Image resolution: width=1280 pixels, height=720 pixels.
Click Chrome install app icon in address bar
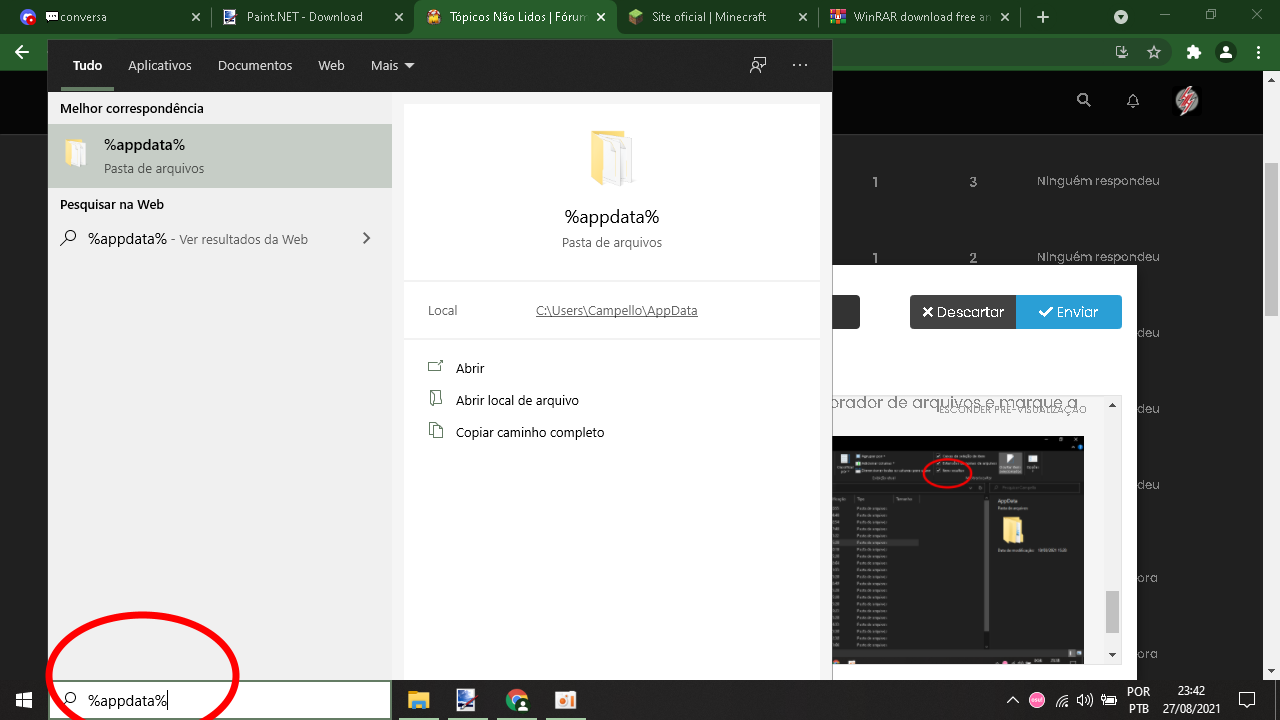point(1122,52)
